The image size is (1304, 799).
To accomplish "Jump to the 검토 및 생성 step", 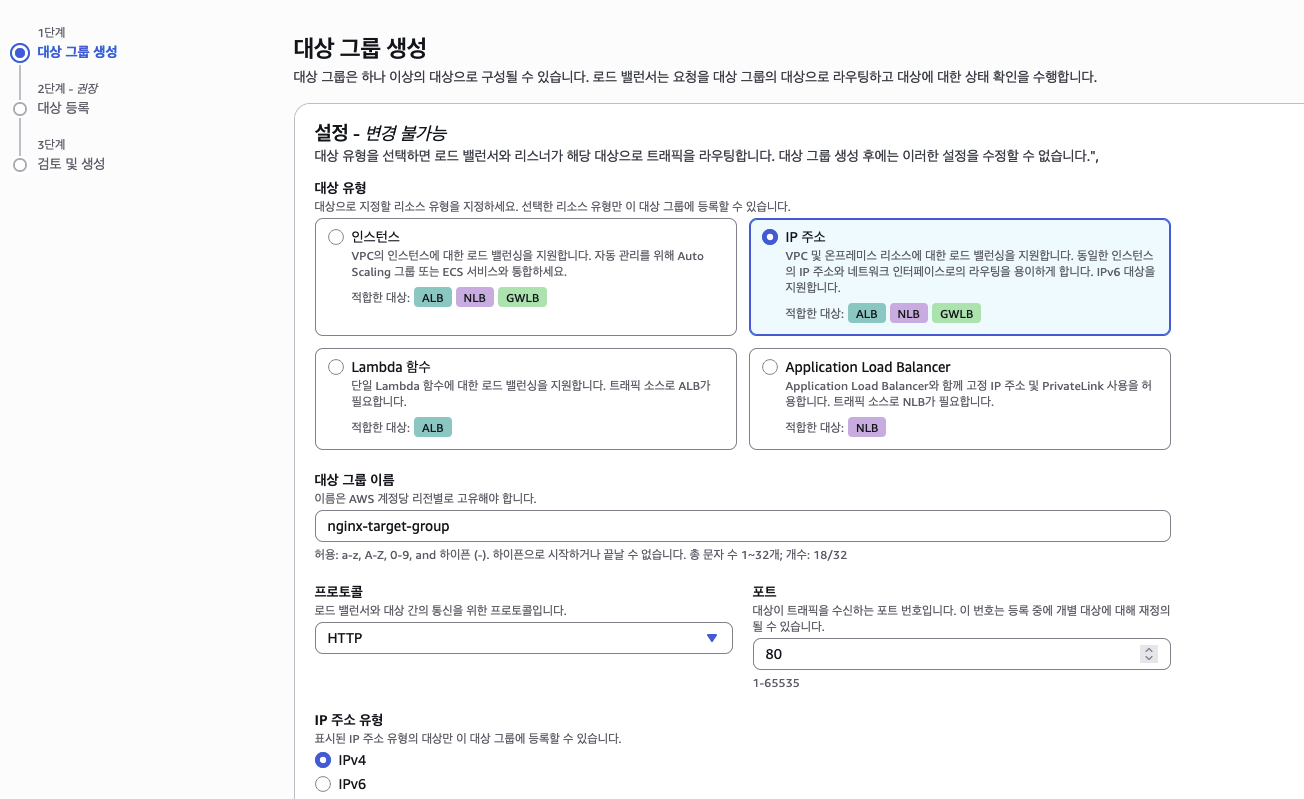I will tap(71, 164).
